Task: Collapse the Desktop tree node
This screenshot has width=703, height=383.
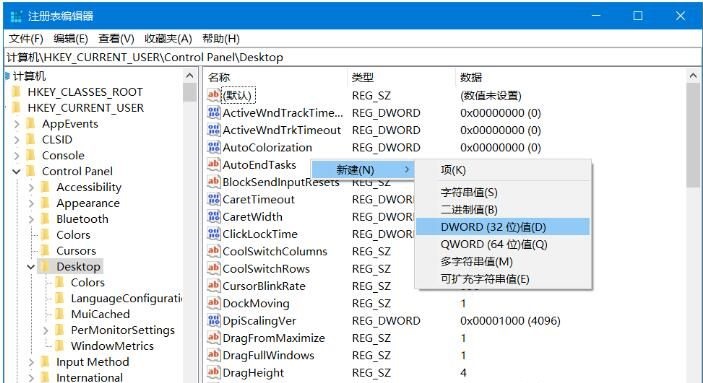Action: click(31, 267)
